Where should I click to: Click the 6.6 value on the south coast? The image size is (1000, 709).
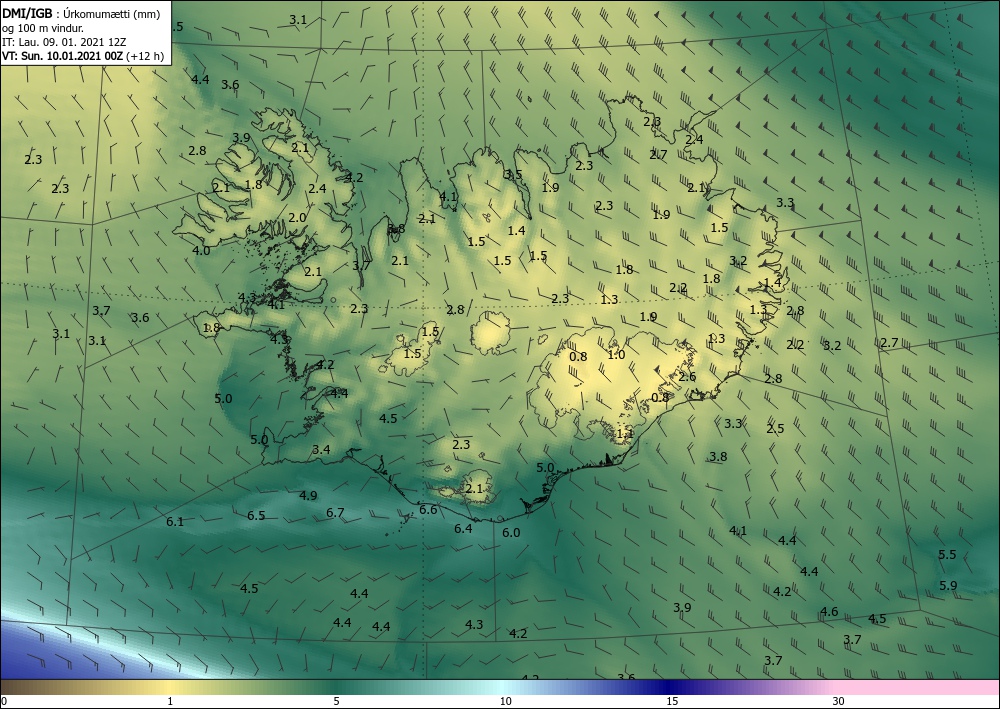coord(429,509)
